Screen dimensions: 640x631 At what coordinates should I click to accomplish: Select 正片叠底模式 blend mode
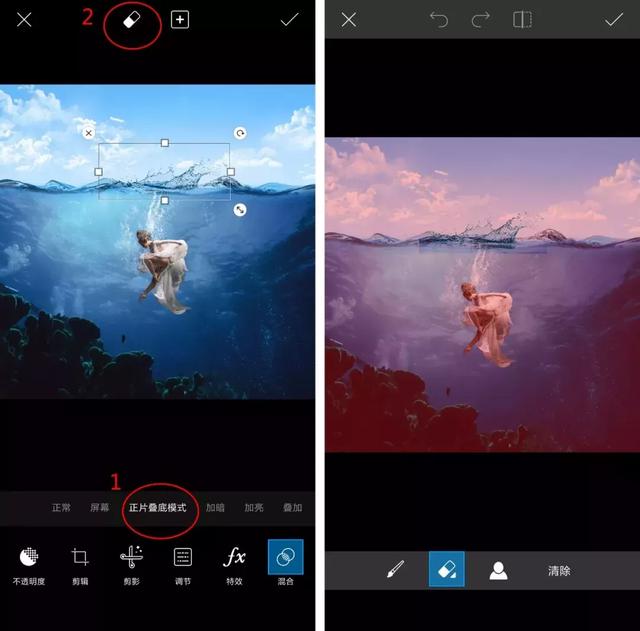(x=158, y=508)
